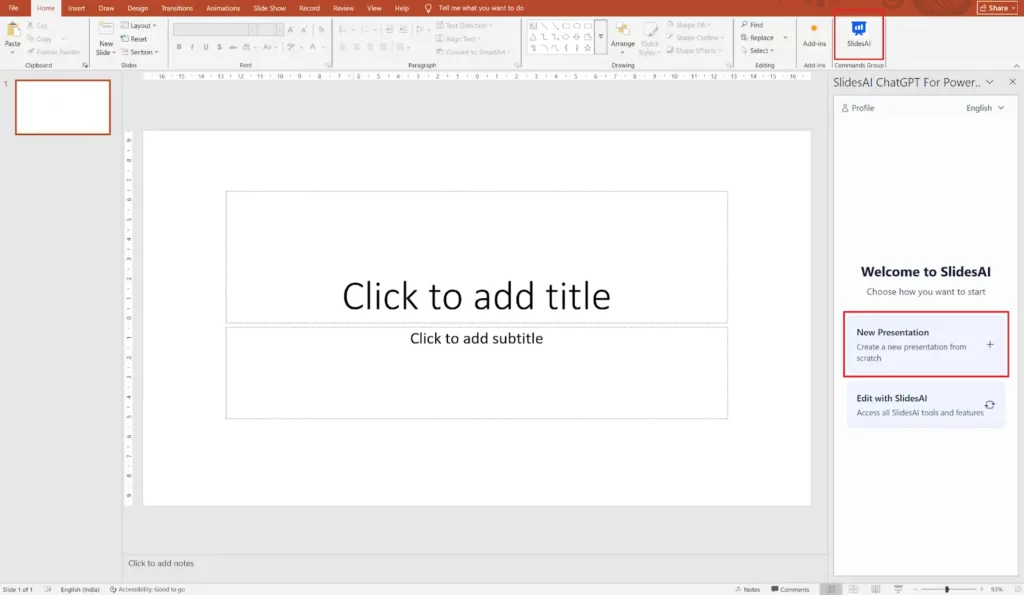This screenshot has height=595, width=1024.
Task: Click the refresh icon on Edit with SlidesAI
Action: (989, 405)
